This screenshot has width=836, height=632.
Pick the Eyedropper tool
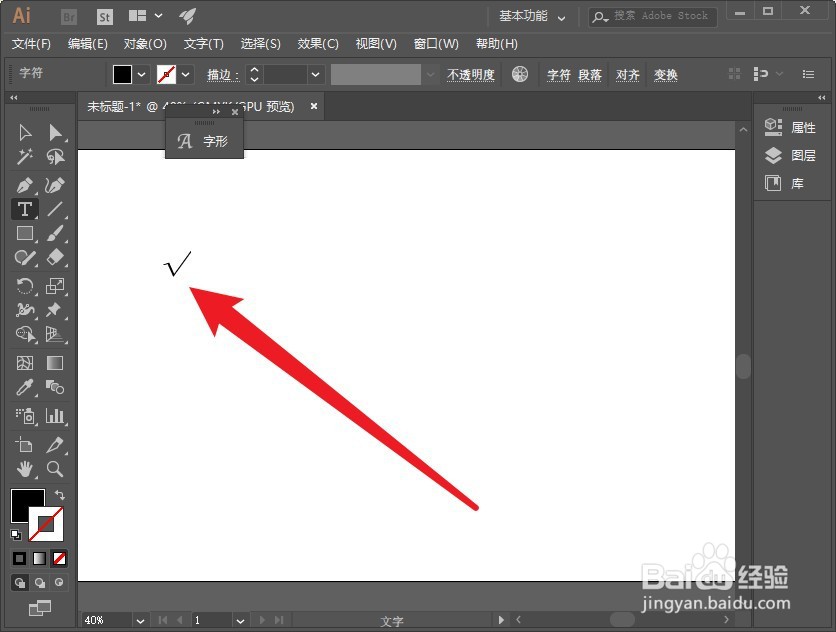tap(25, 387)
